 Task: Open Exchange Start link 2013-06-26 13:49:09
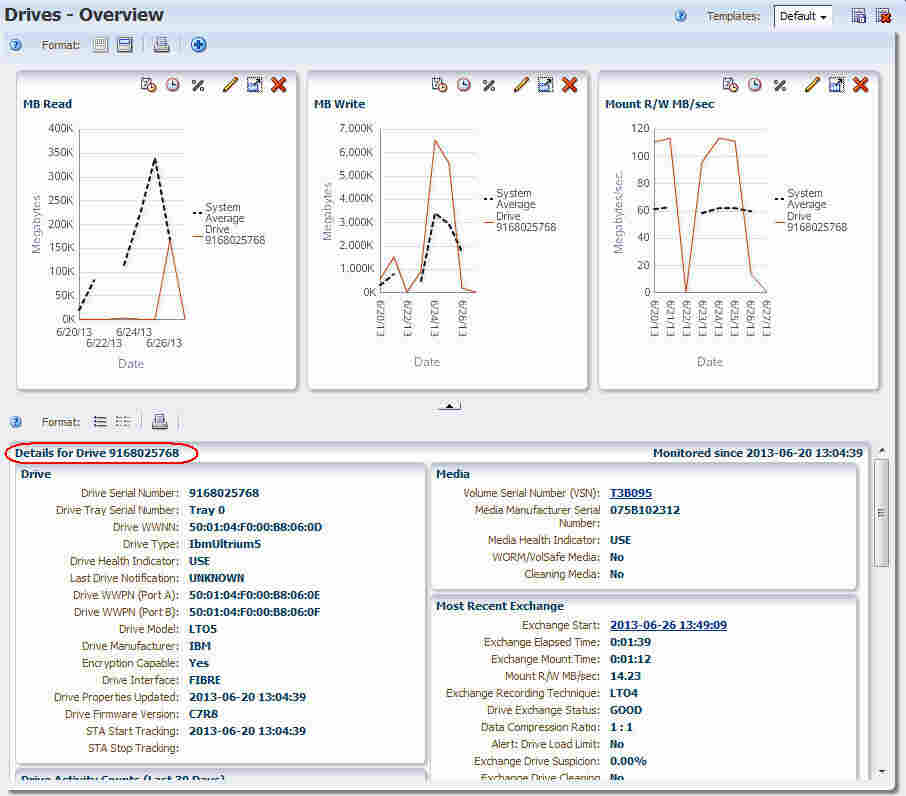pos(669,624)
